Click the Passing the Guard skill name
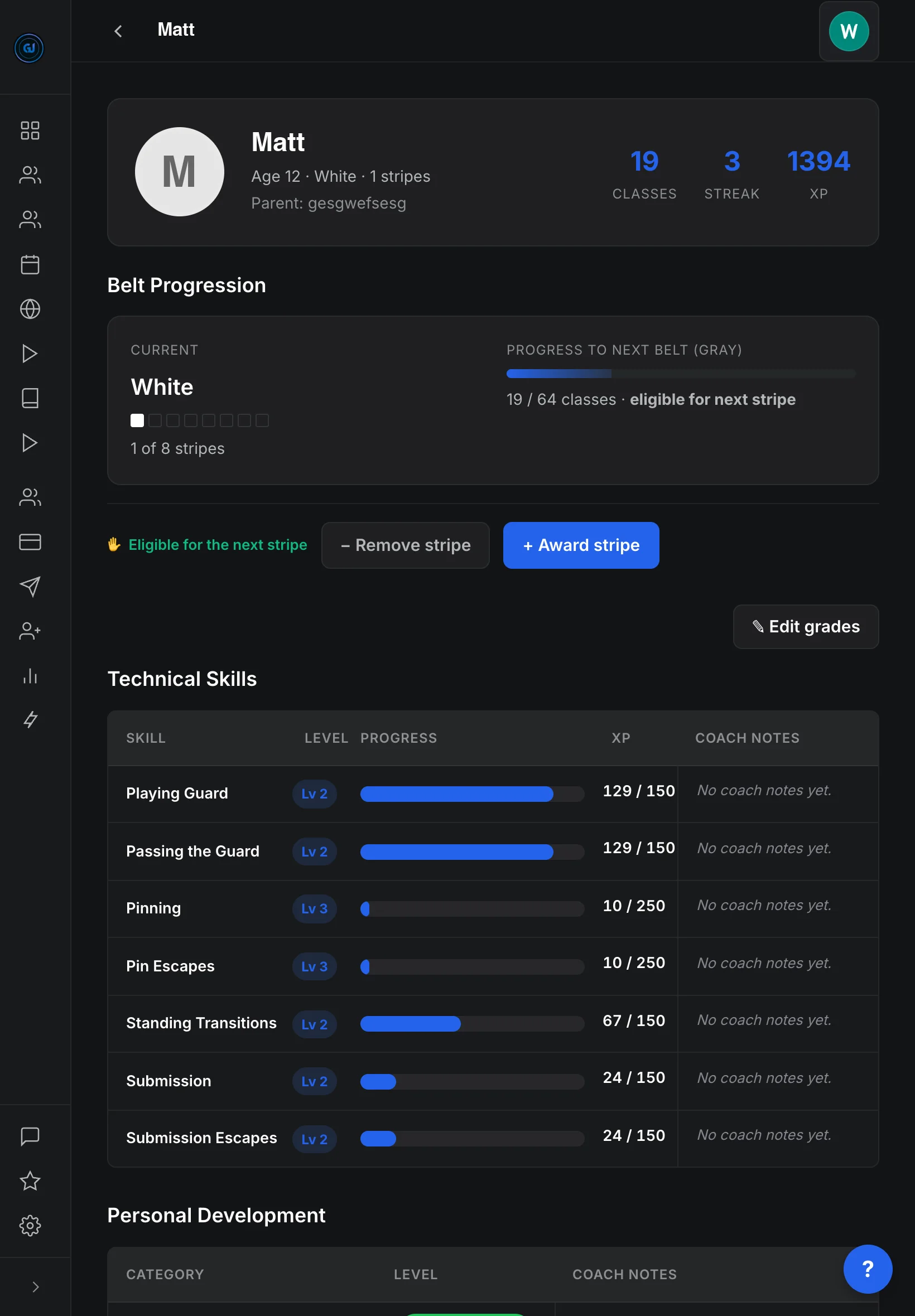The image size is (915, 1316). tap(192, 851)
